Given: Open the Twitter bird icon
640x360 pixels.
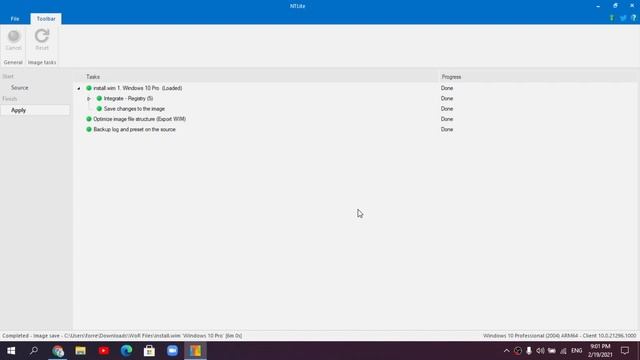Looking at the screenshot, I should pyautogui.click(x=623, y=18).
